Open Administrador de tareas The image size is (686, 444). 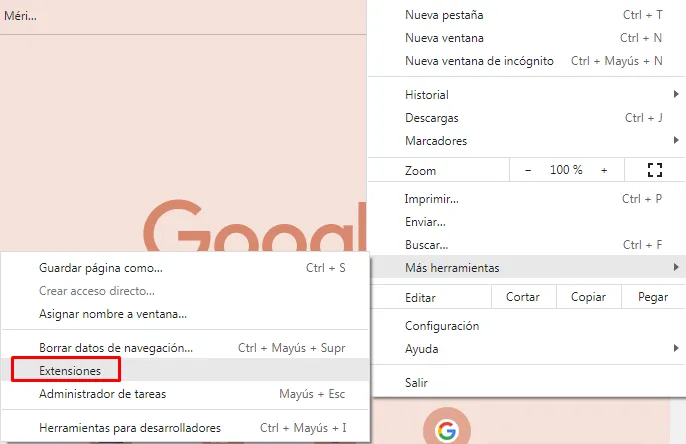[x=186, y=394]
